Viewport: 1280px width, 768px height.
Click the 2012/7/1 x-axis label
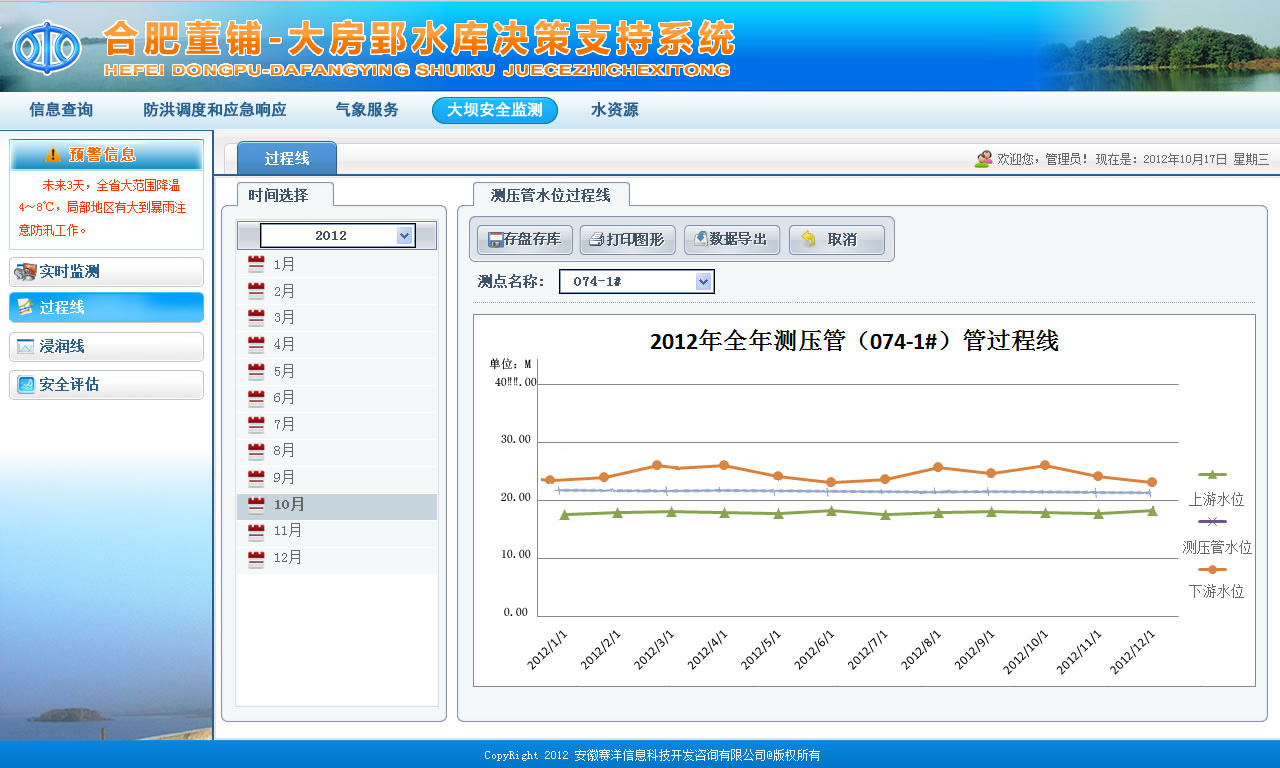(x=869, y=650)
